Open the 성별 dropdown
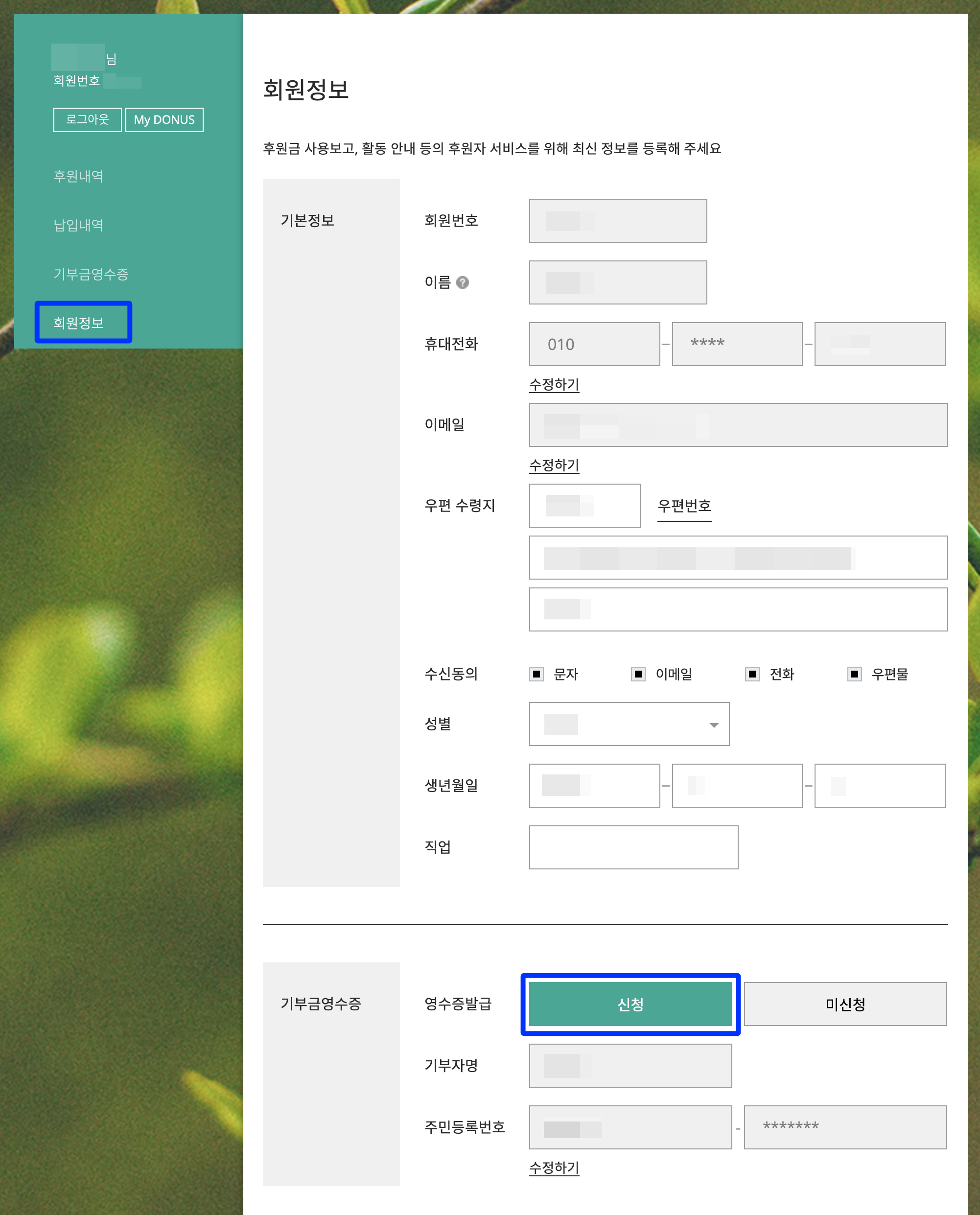 (629, 724)
